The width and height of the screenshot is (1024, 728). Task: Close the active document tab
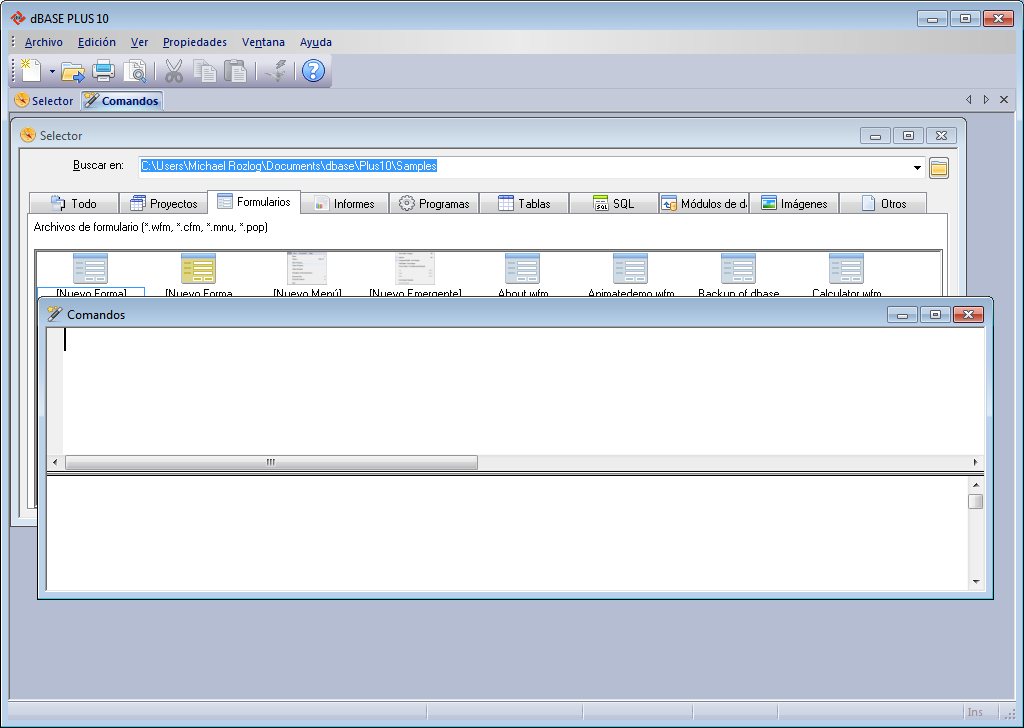pyautogui.click(x=1004, y=100)
